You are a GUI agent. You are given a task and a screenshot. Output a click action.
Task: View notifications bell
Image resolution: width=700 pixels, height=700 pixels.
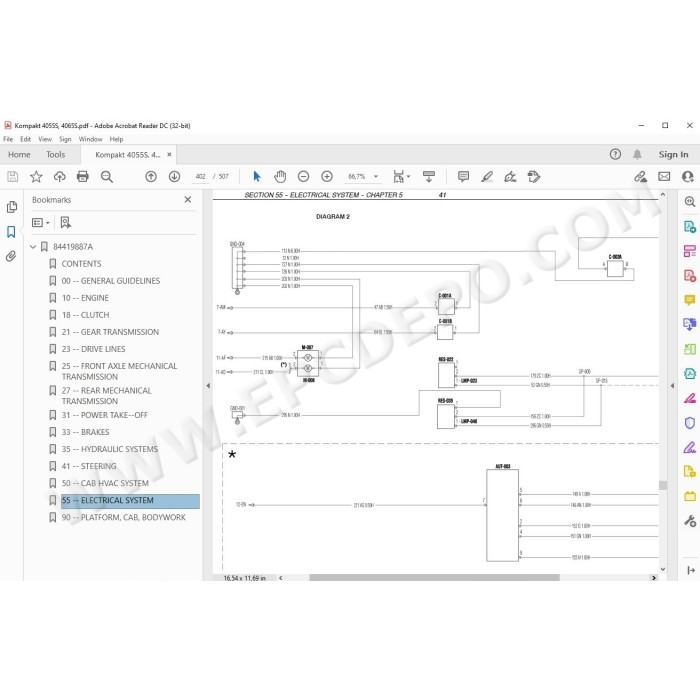point(637,154)
